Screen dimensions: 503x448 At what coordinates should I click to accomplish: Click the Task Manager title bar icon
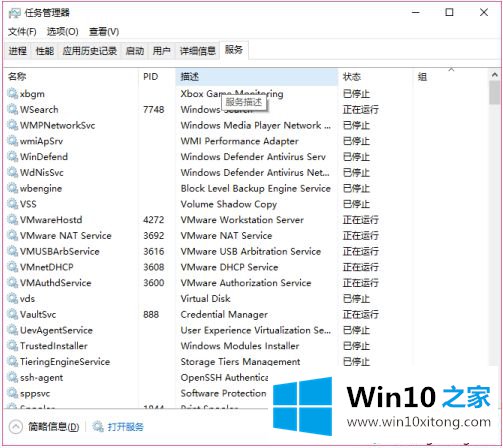coord(14,13)
